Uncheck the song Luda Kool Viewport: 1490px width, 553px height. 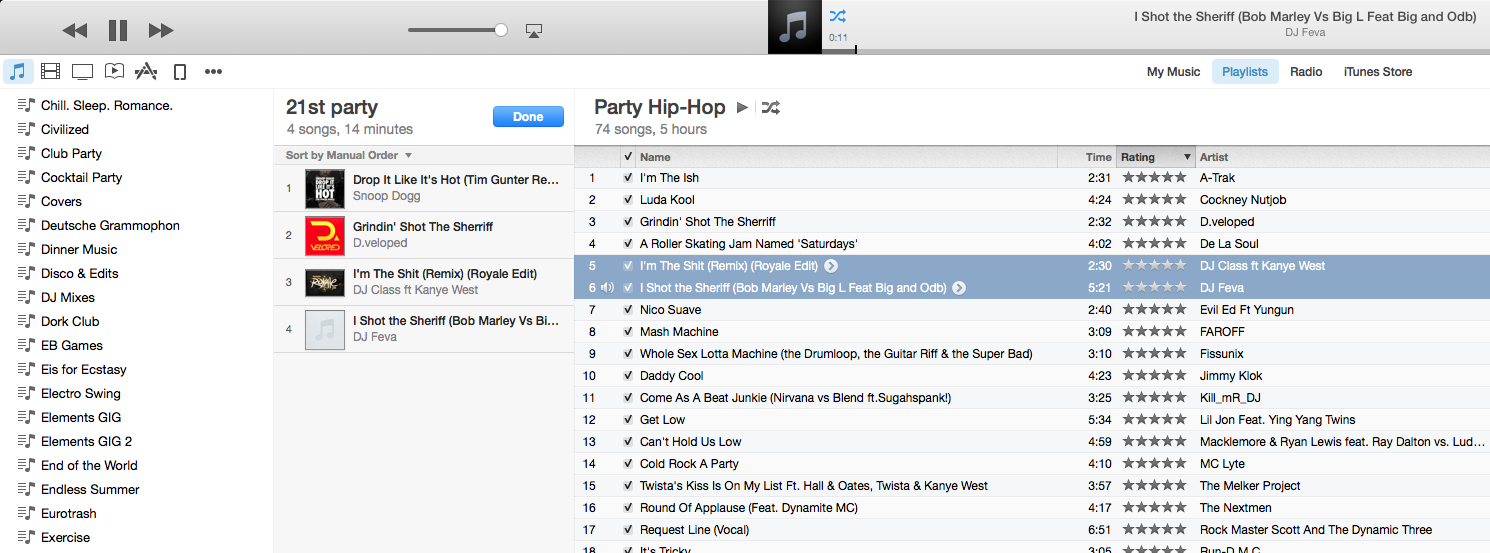(628, 200)
